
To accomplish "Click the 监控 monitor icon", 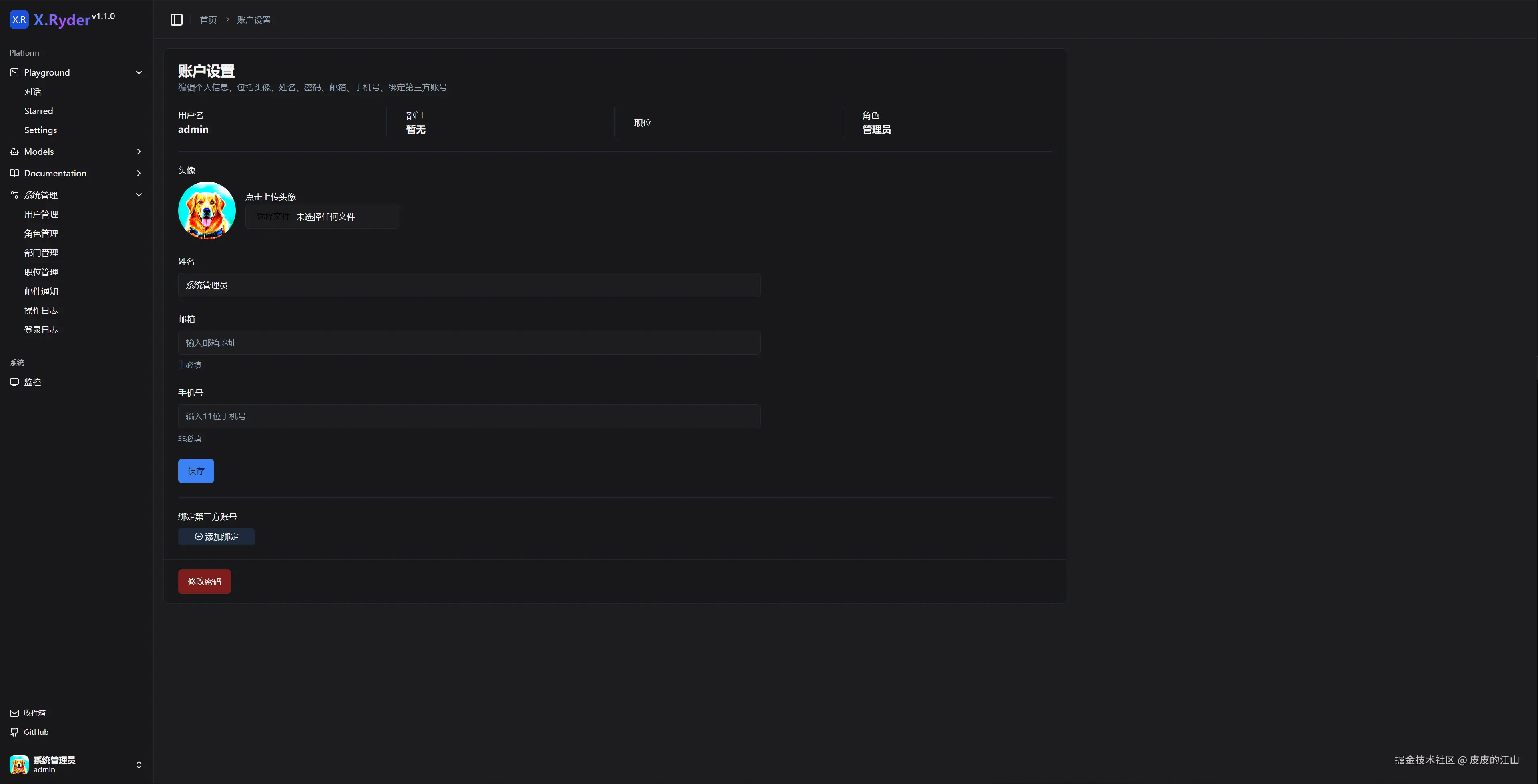I will coord(14,382).
